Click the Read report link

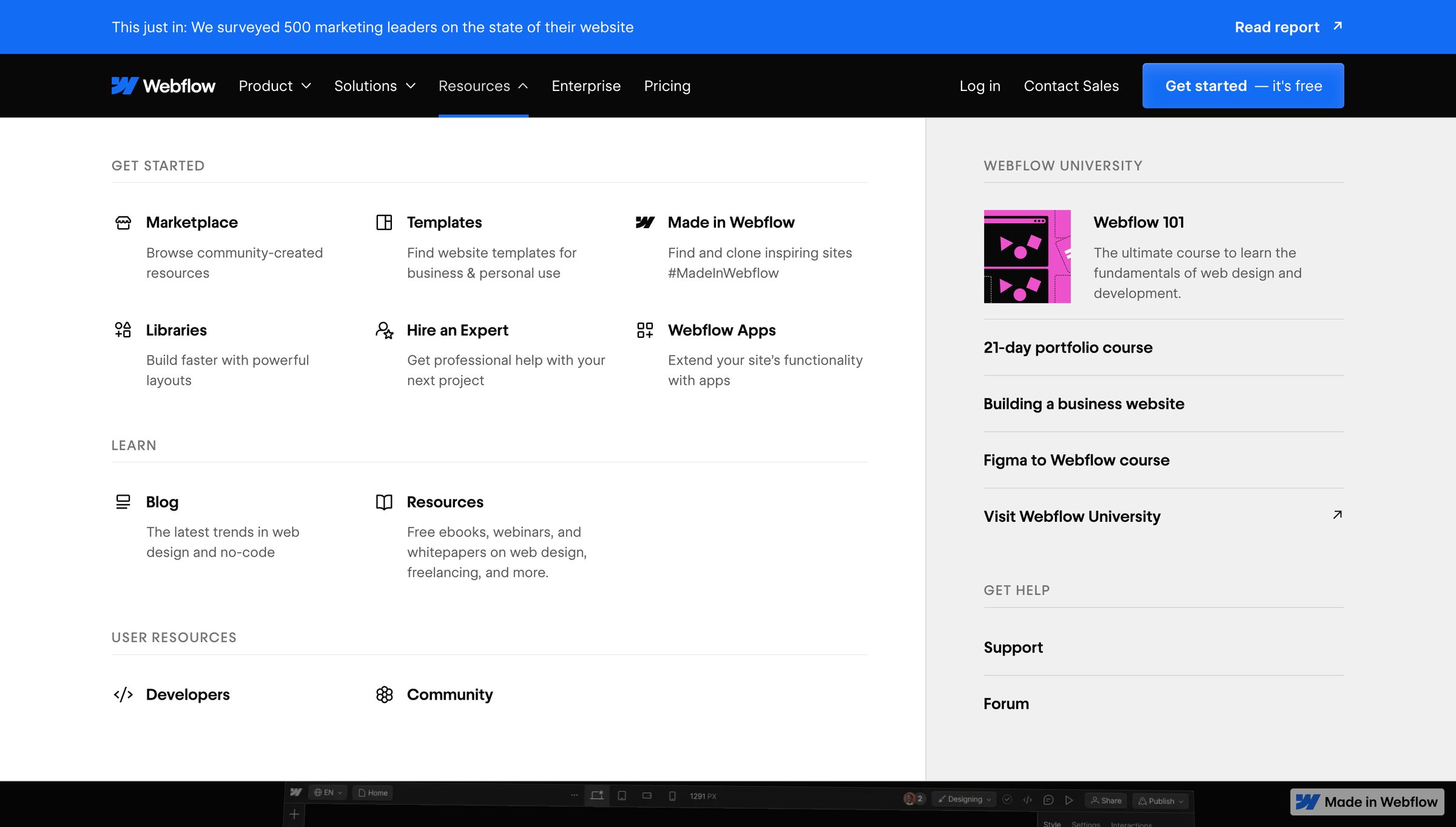[x=1277, y=27]
